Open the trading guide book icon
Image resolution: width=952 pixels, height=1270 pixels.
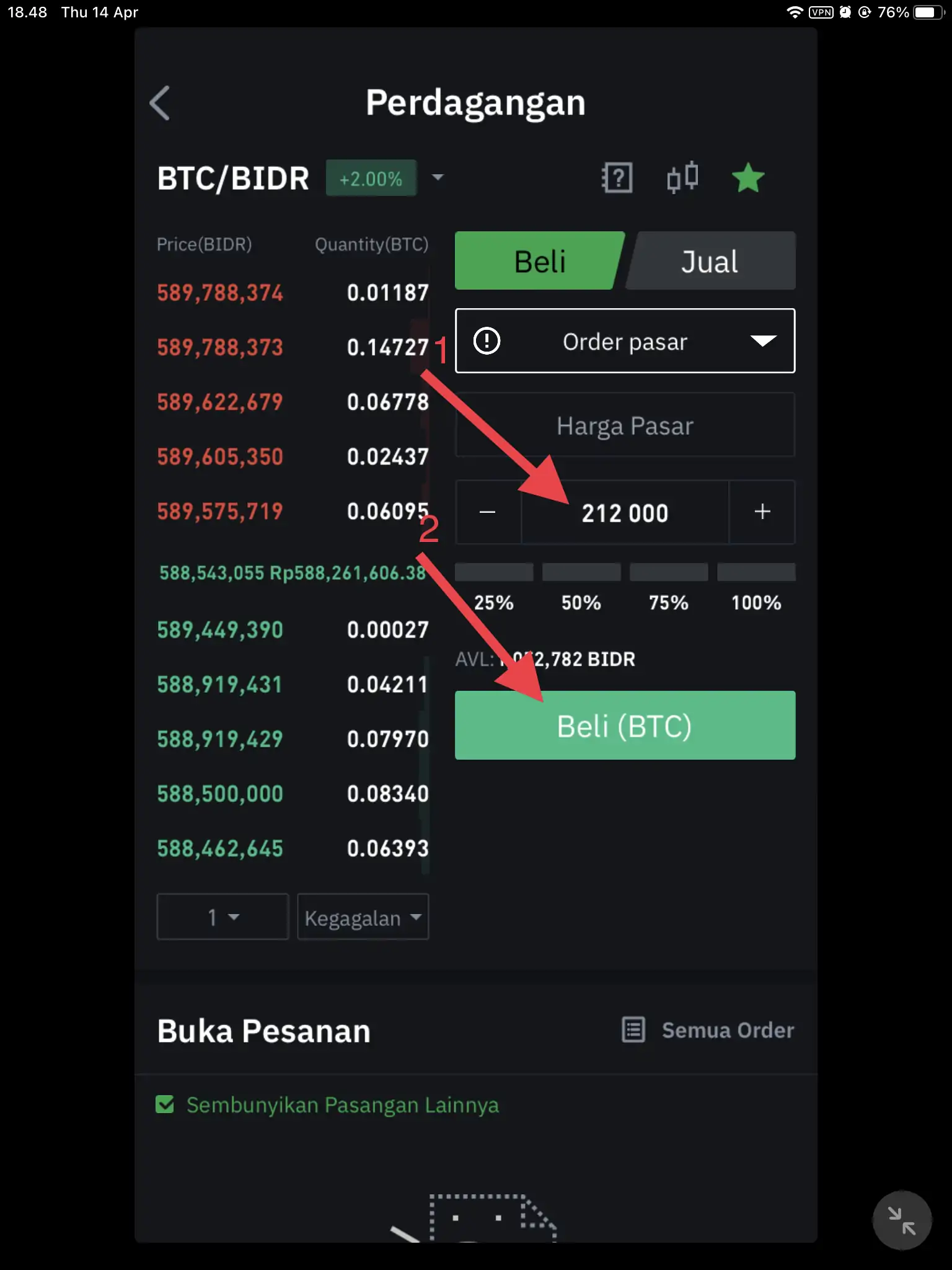(x=616, y=178)
